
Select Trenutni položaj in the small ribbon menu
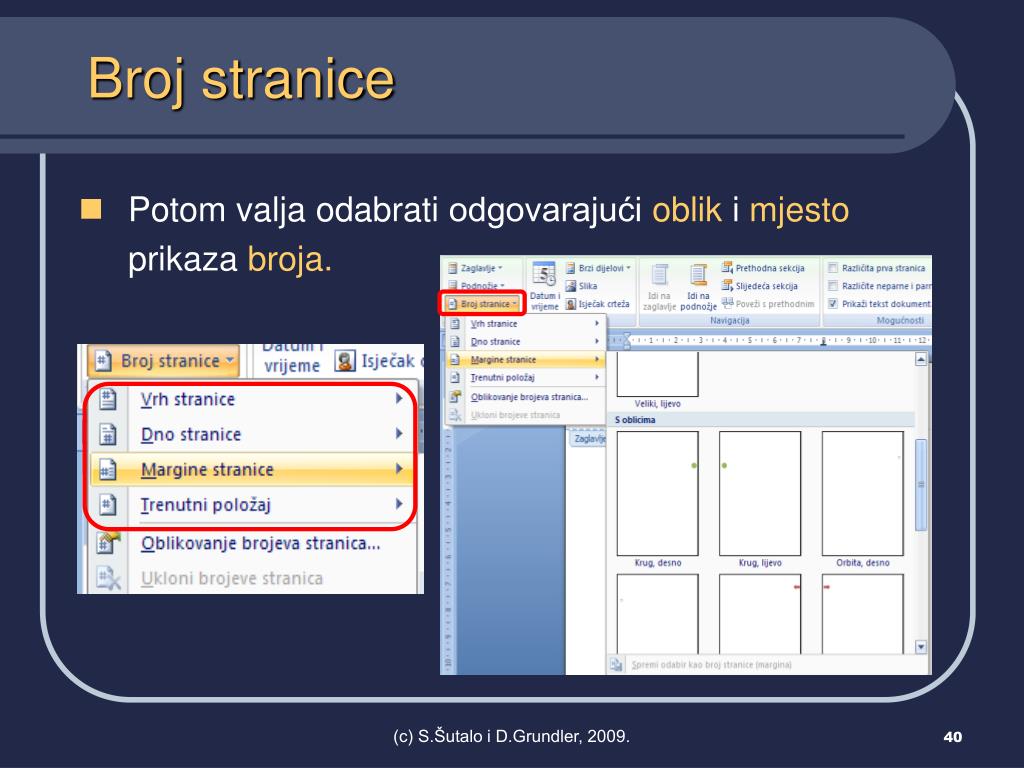pos(526,377)
